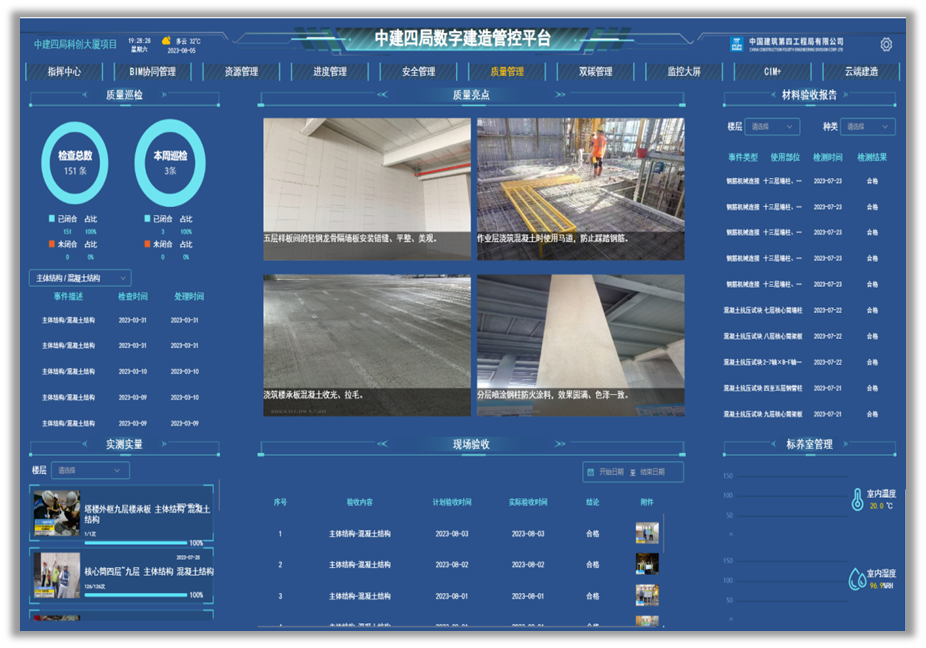Click the 开始日期 start date field
Viewport: 926px width, 648px height.
(x=611, y=472)
